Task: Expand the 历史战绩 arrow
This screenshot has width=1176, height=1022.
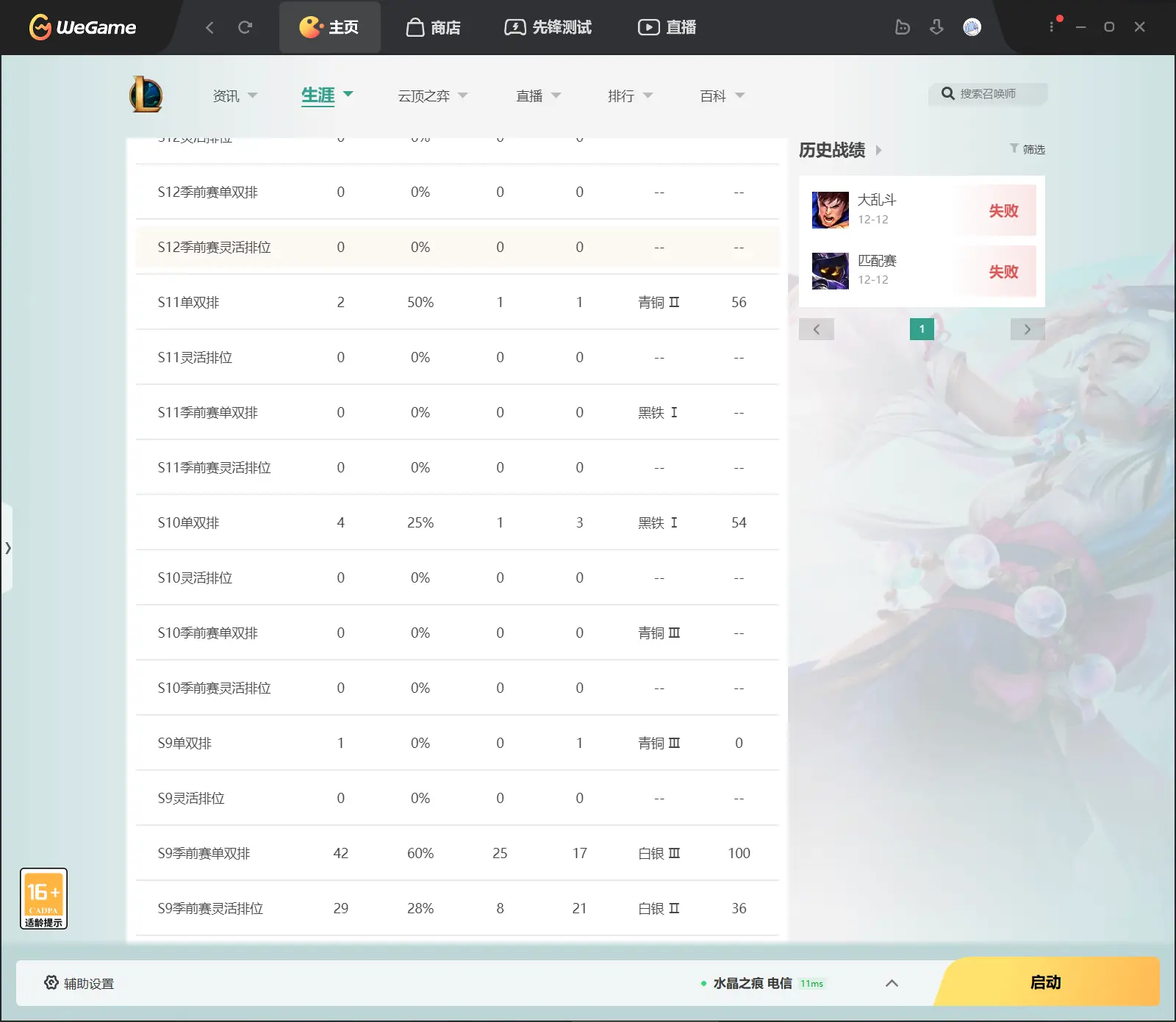Action: coord(878,150)
